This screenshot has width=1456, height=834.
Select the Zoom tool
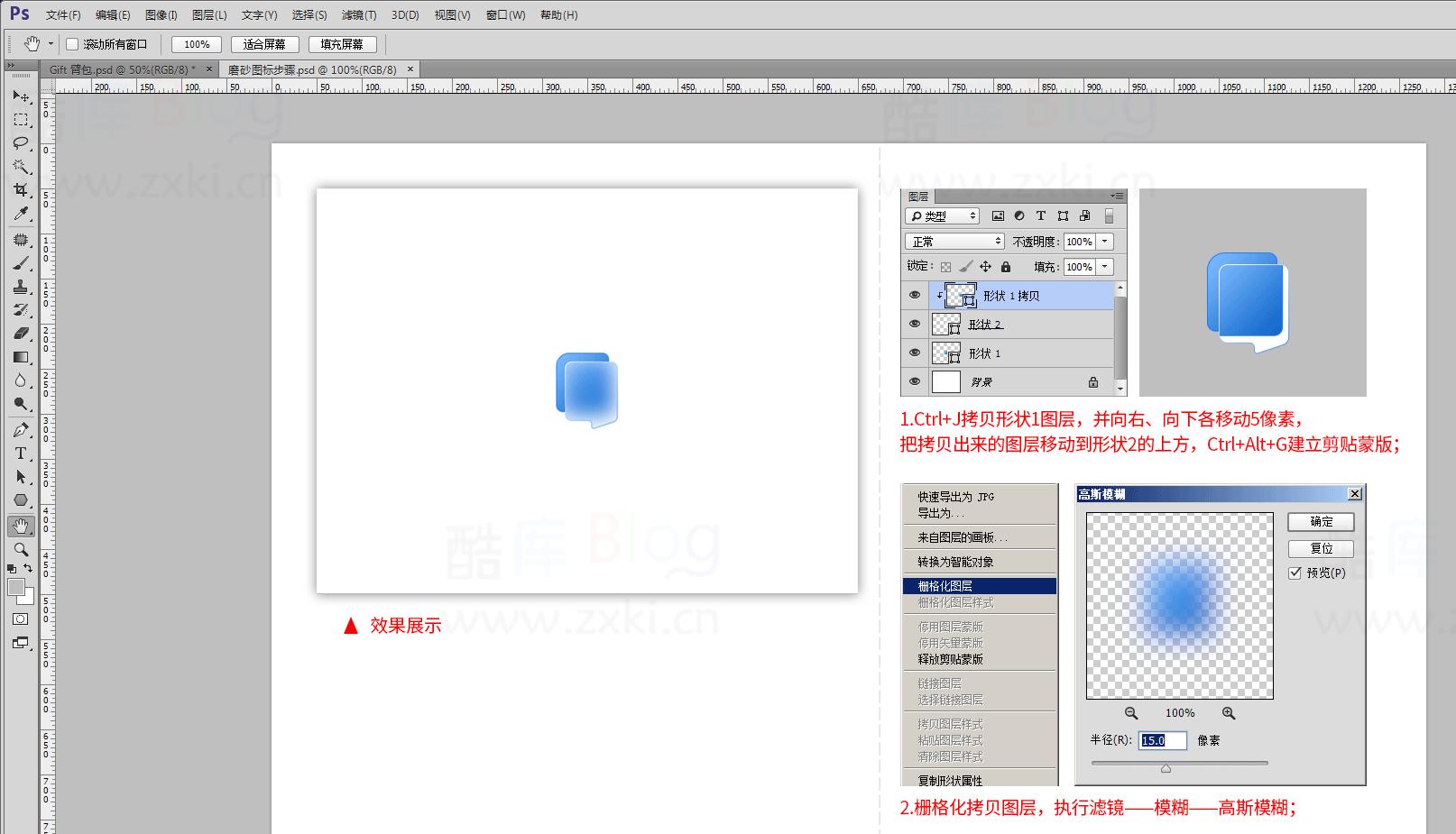[x=21, y=550]
